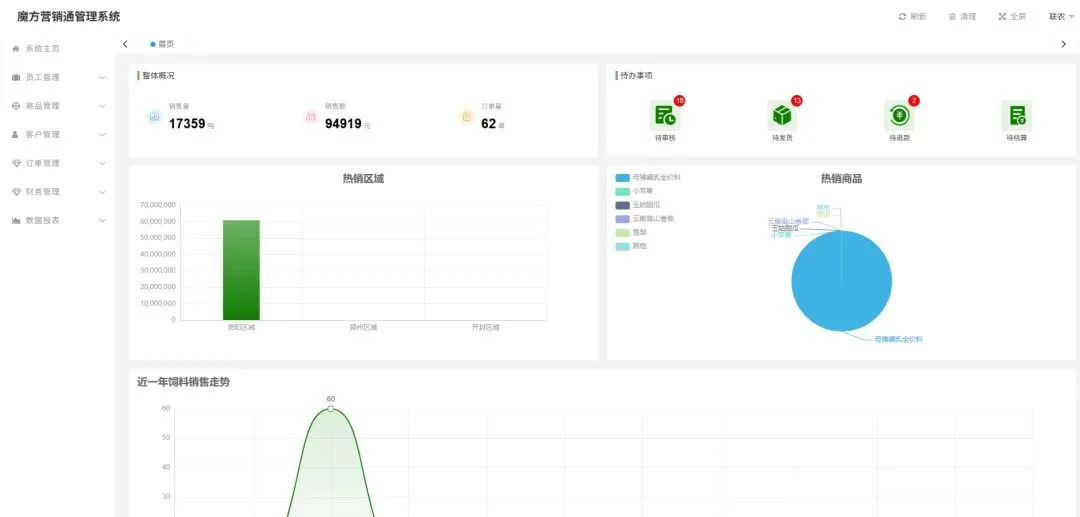Click the sales volume value 17359
The height and width of the screenshot is (517, 1080).
click(187, 124)
